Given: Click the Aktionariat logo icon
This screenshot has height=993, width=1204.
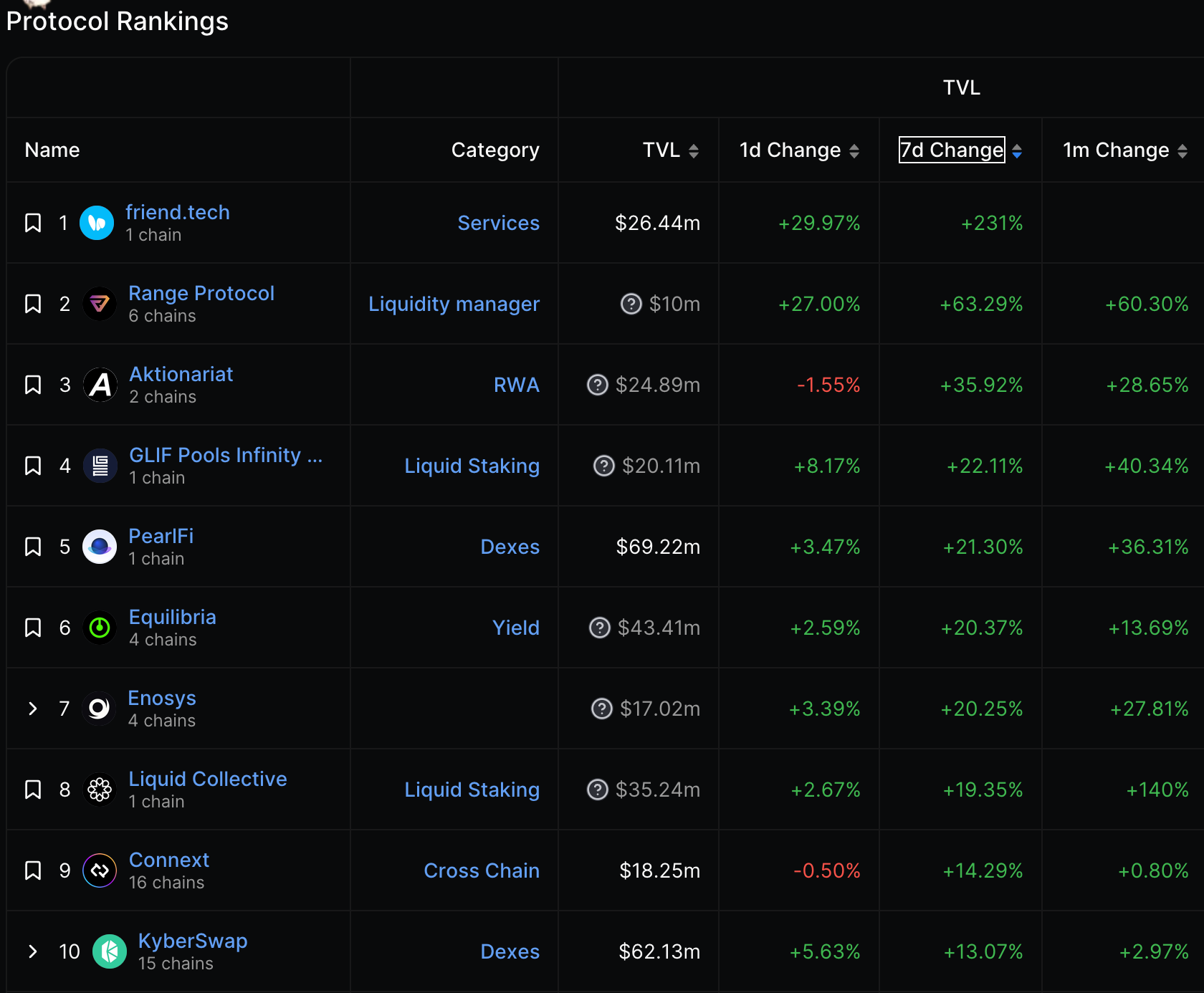Looking at the screenshot, I should [100, 385].
